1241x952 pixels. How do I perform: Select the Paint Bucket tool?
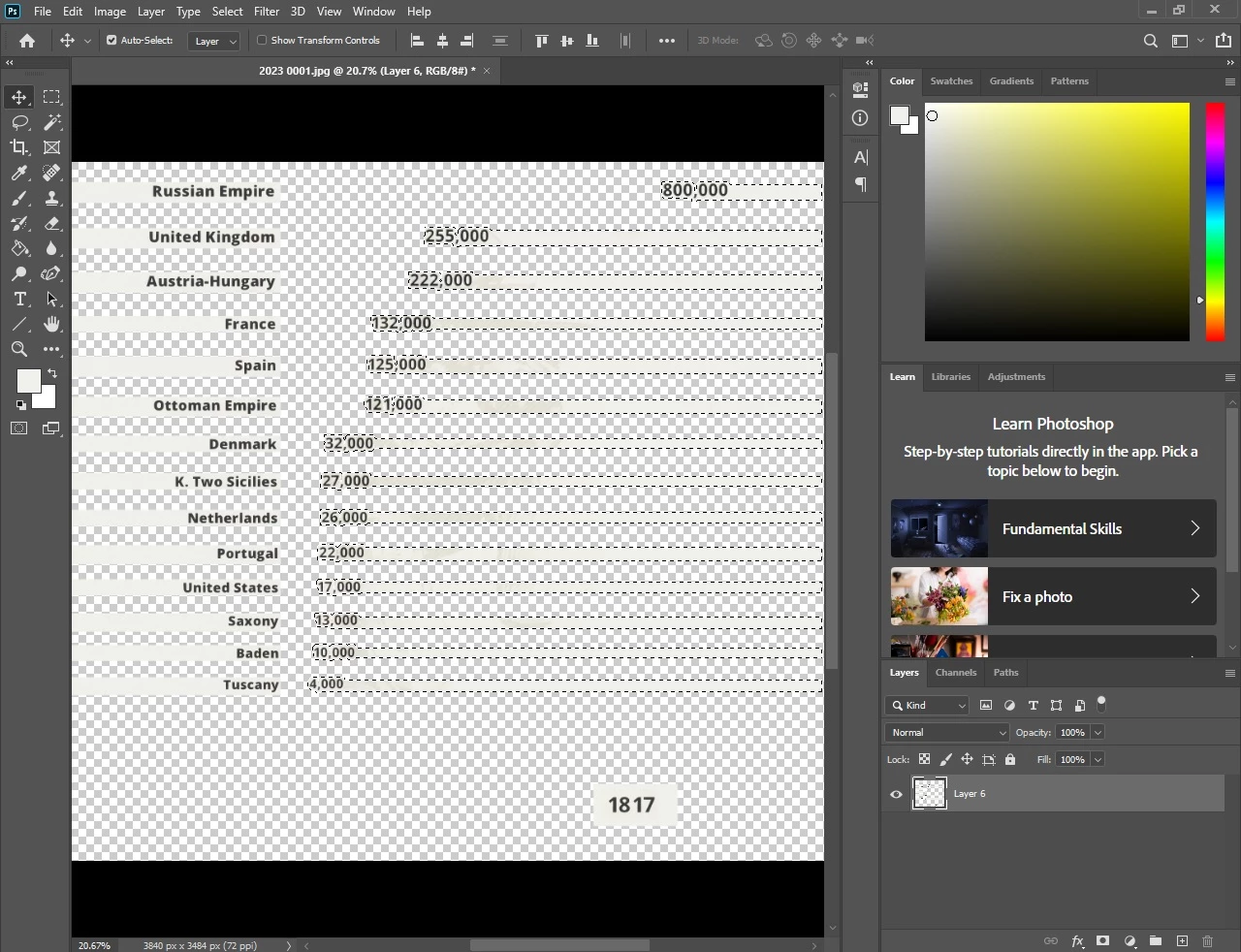coord(19,248)
